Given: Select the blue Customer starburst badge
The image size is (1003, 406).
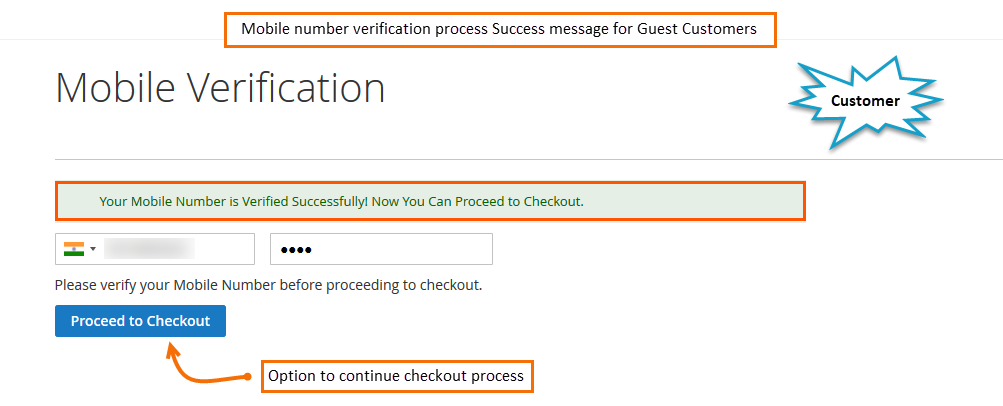Looking at the screenshot, I should coord(865,102).
